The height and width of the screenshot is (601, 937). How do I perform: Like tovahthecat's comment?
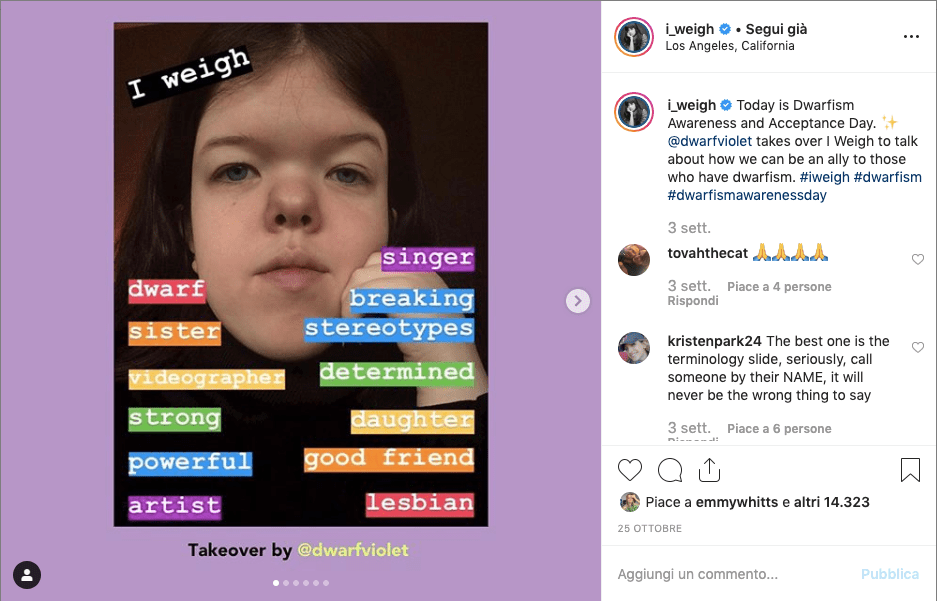(917, 260)
